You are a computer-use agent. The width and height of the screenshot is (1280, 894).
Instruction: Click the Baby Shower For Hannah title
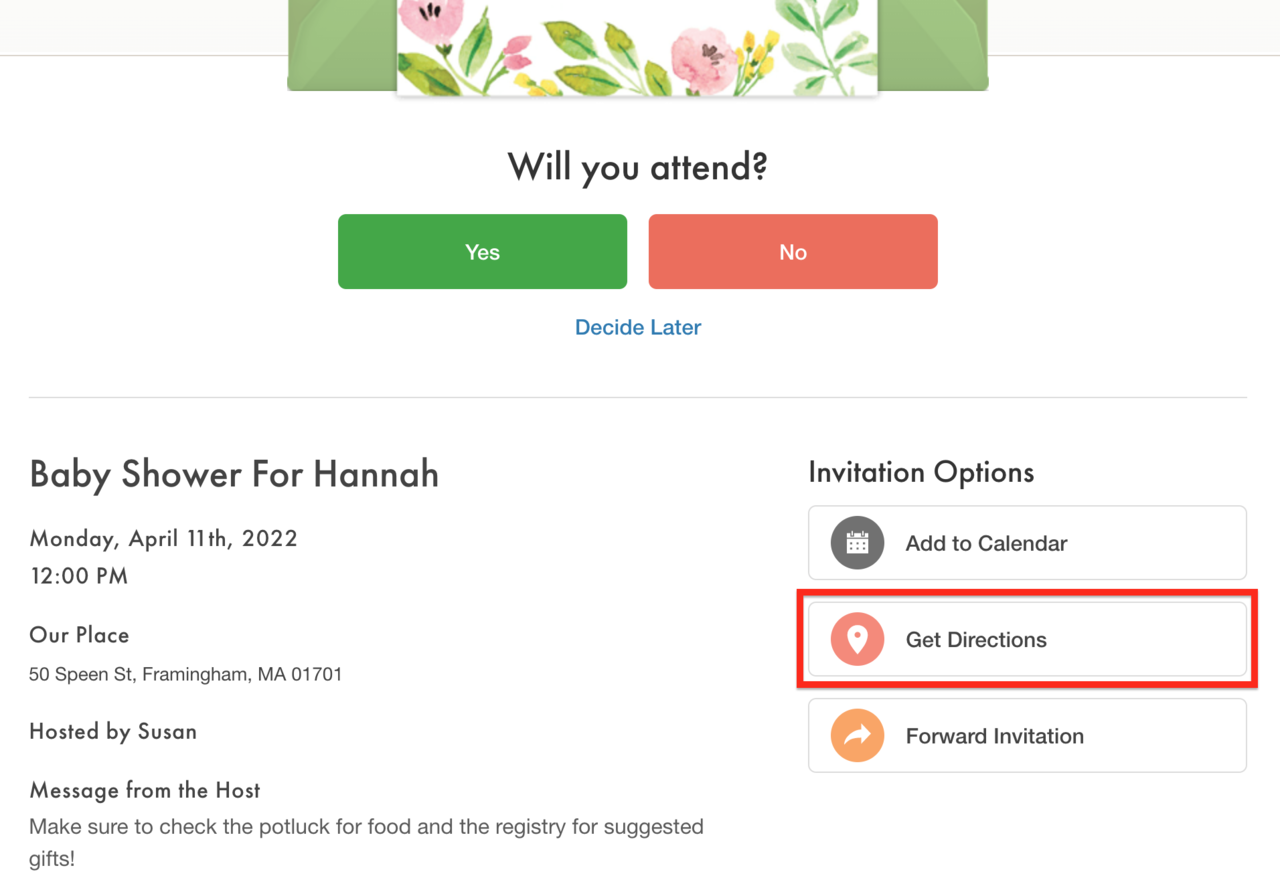234,474
